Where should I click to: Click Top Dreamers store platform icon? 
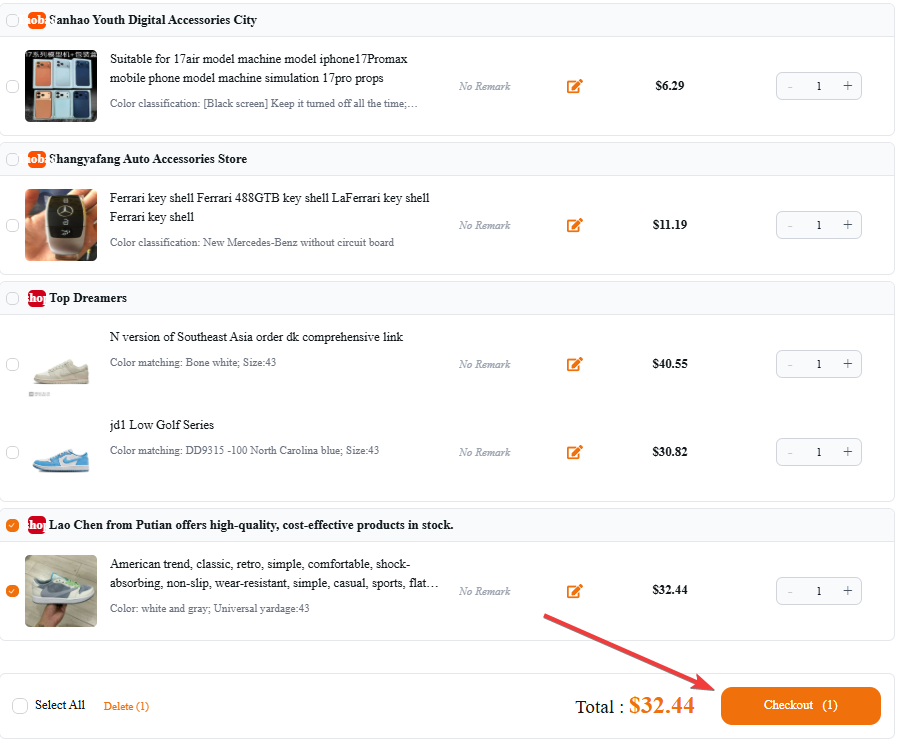click(37, 298)
